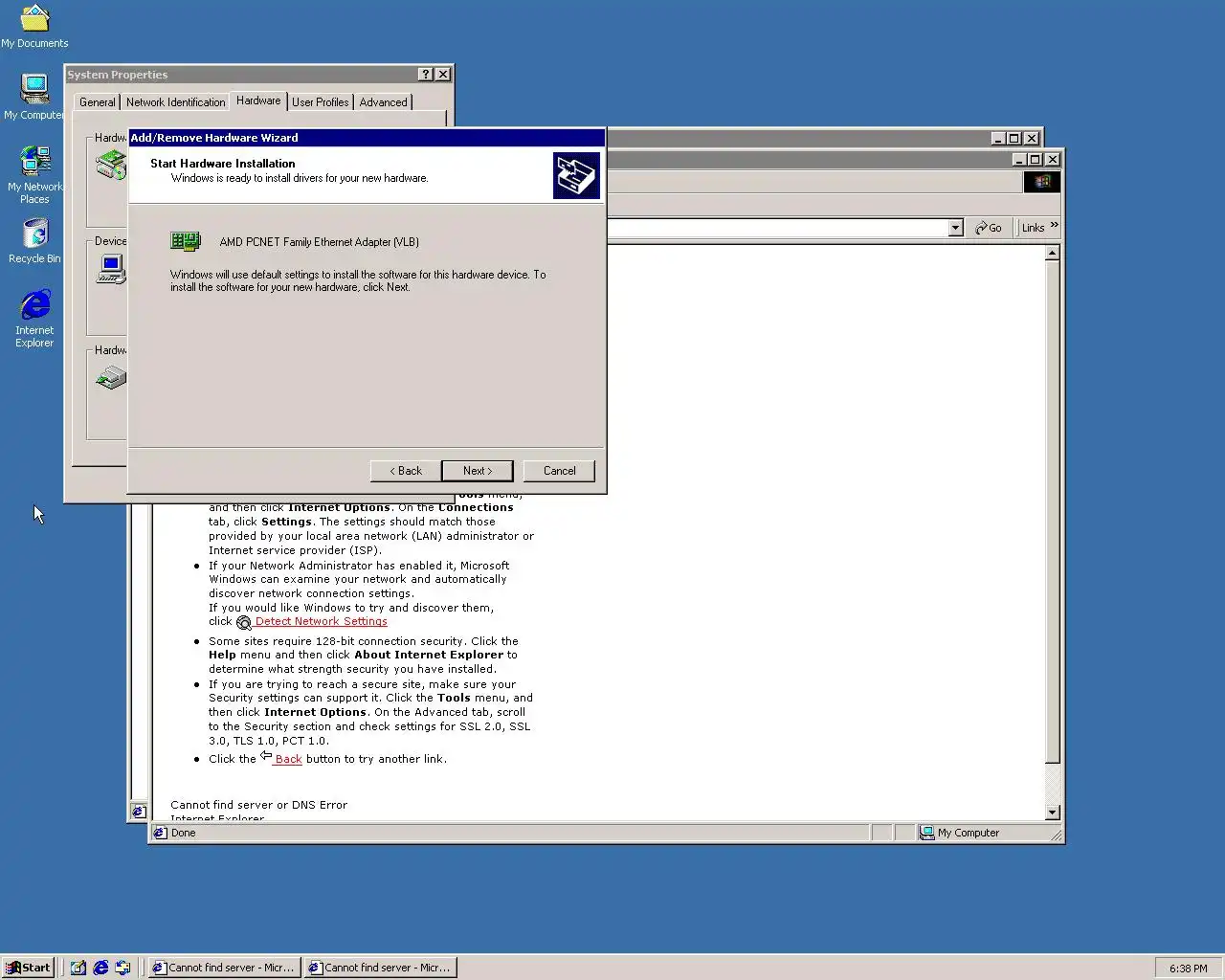Expand the Links toolbar chevron
This screenshot has height=980, width=1225.
[1055, 226]
